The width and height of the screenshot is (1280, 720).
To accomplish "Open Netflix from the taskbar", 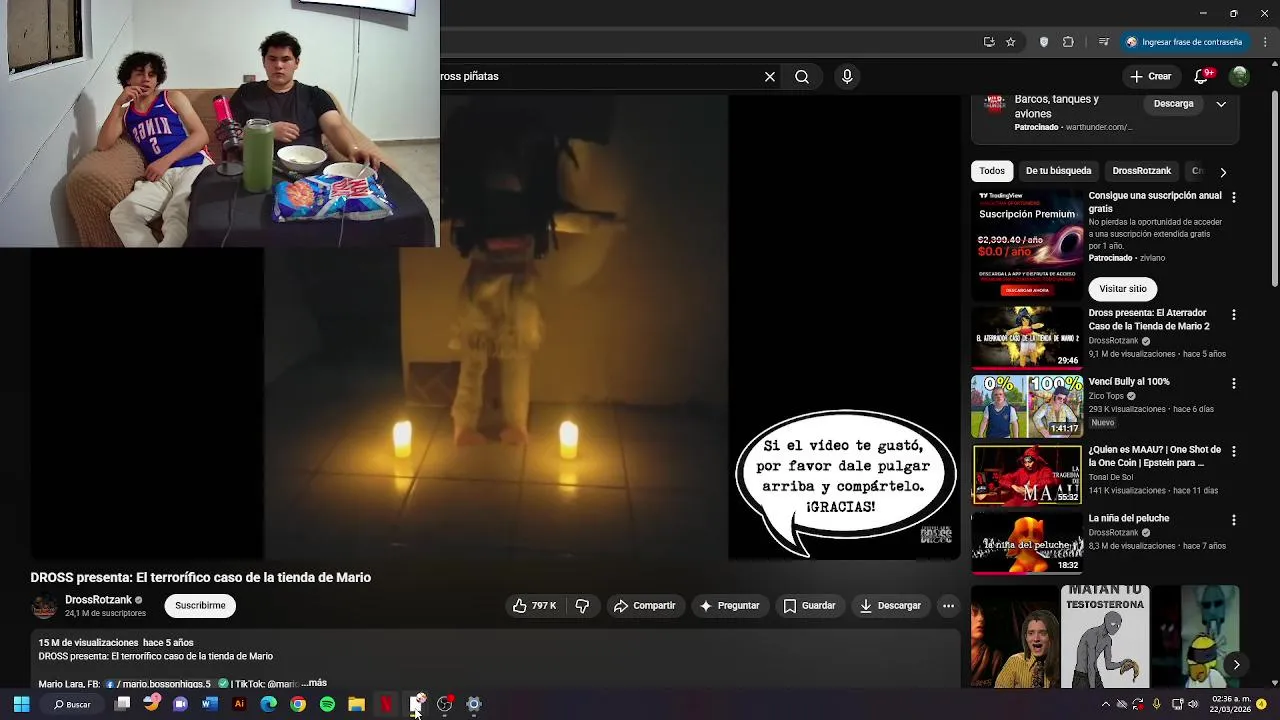I will (386, 704).
